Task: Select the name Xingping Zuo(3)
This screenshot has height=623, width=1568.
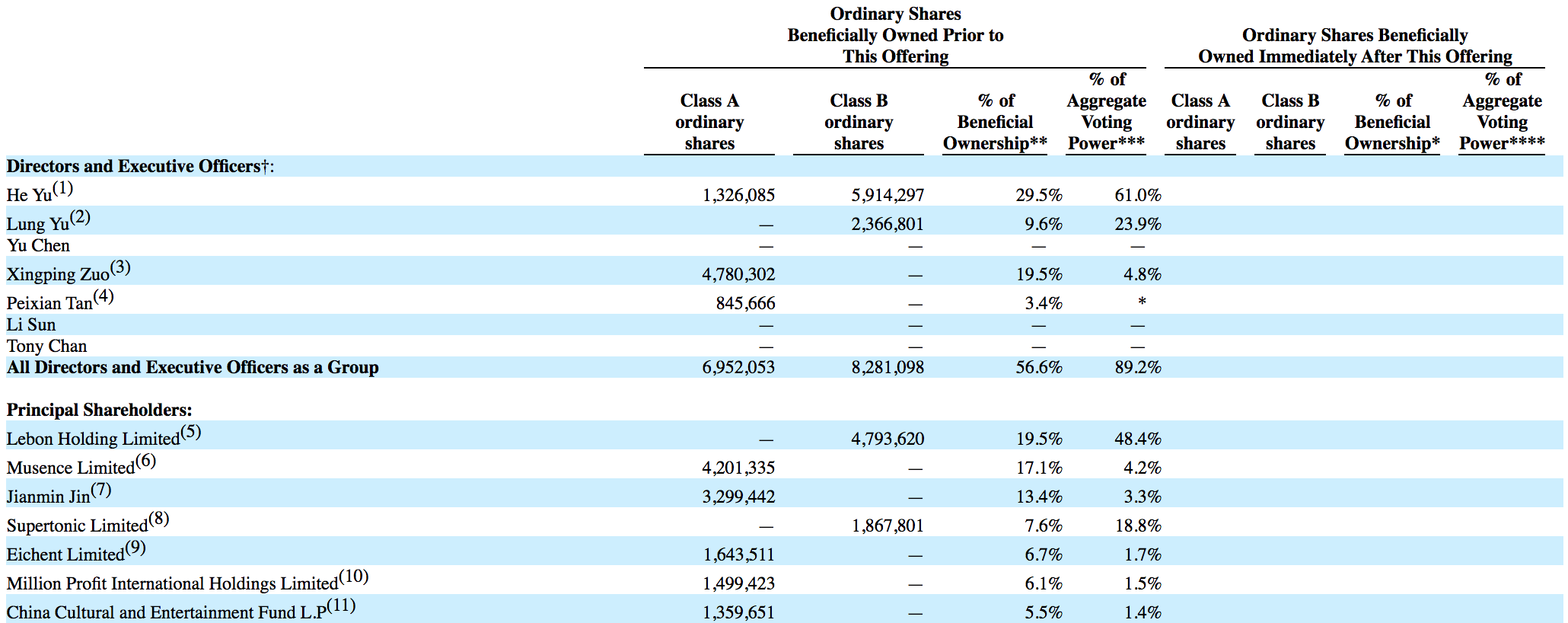Action: 69,271
